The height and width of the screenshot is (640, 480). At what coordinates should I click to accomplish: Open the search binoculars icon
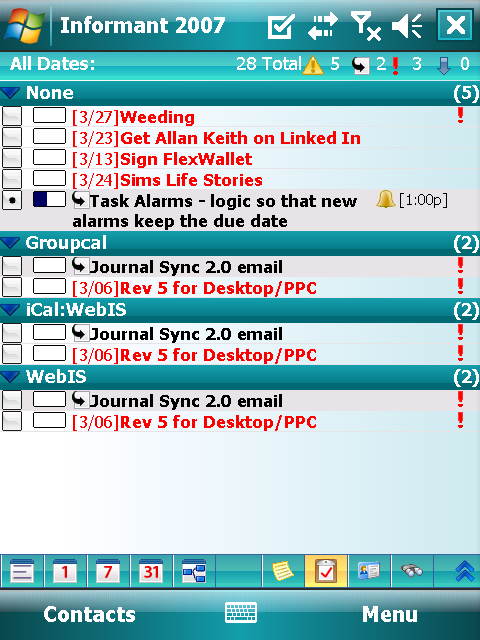(412, 571)
